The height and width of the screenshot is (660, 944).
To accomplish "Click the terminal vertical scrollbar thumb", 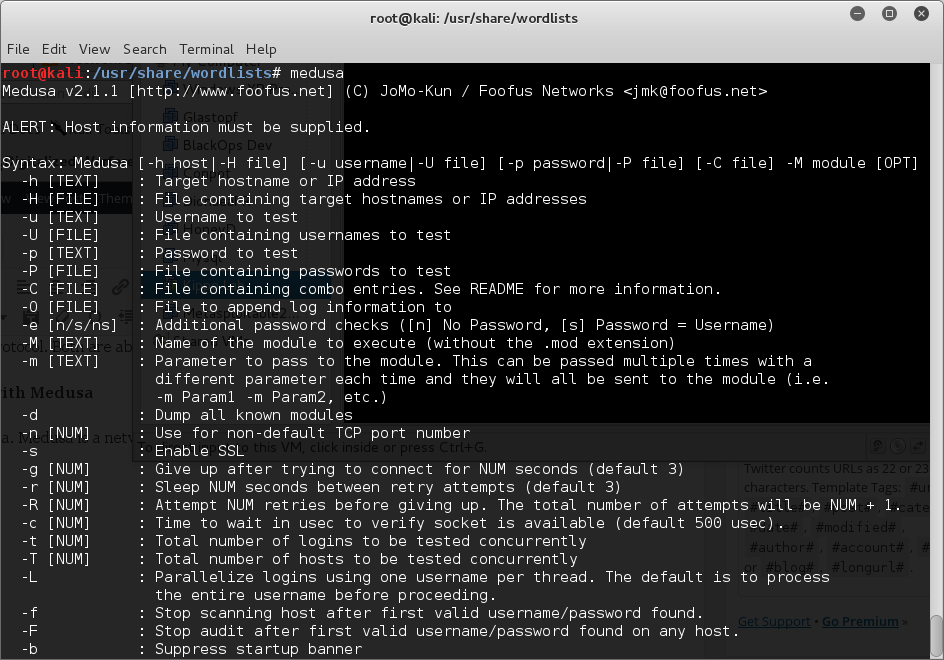I will pos(936,636).
